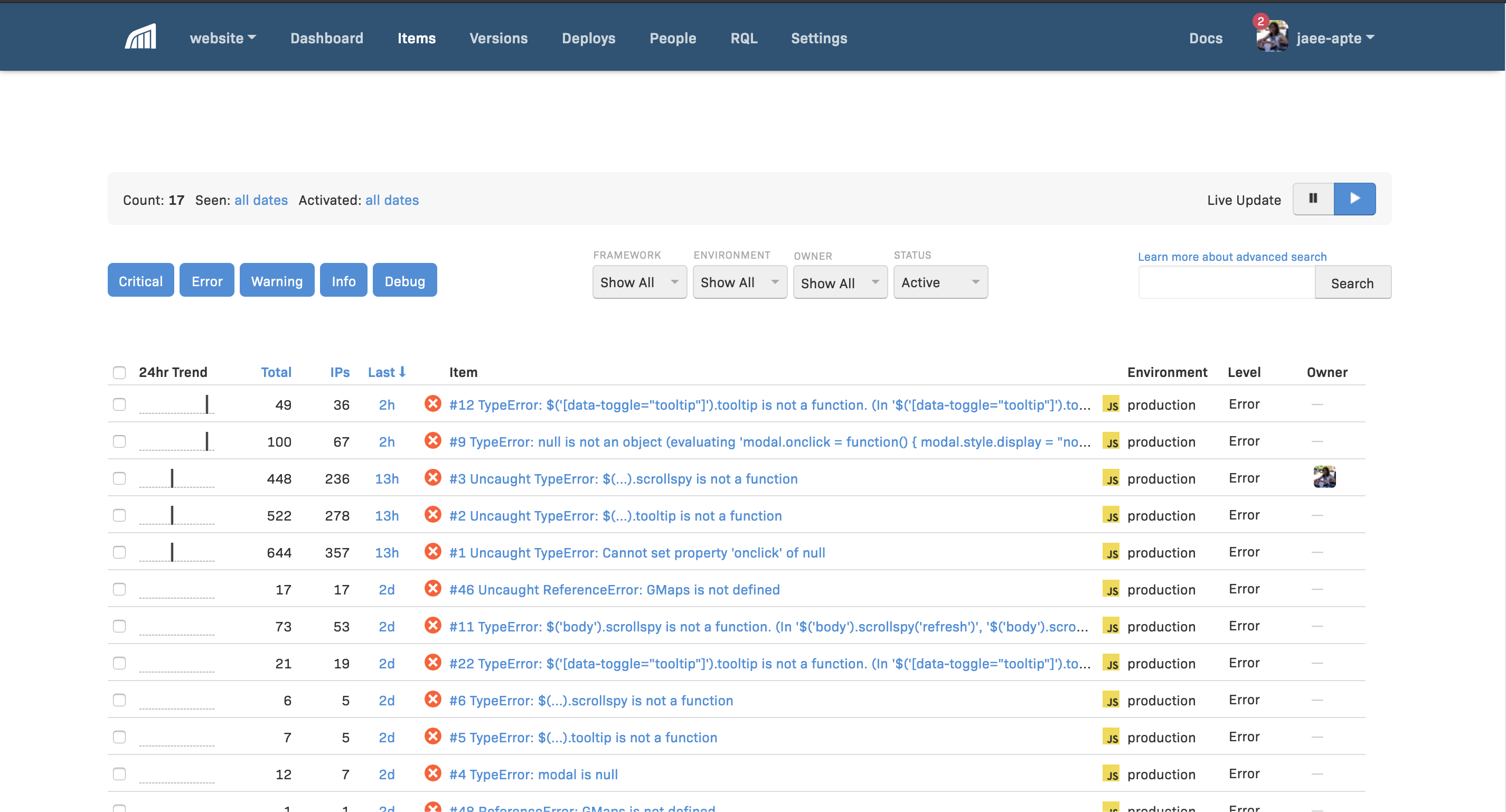The height and width of the screenshot is (812, 1506).
Task: Sort by Total column
Action: (276, 372)
